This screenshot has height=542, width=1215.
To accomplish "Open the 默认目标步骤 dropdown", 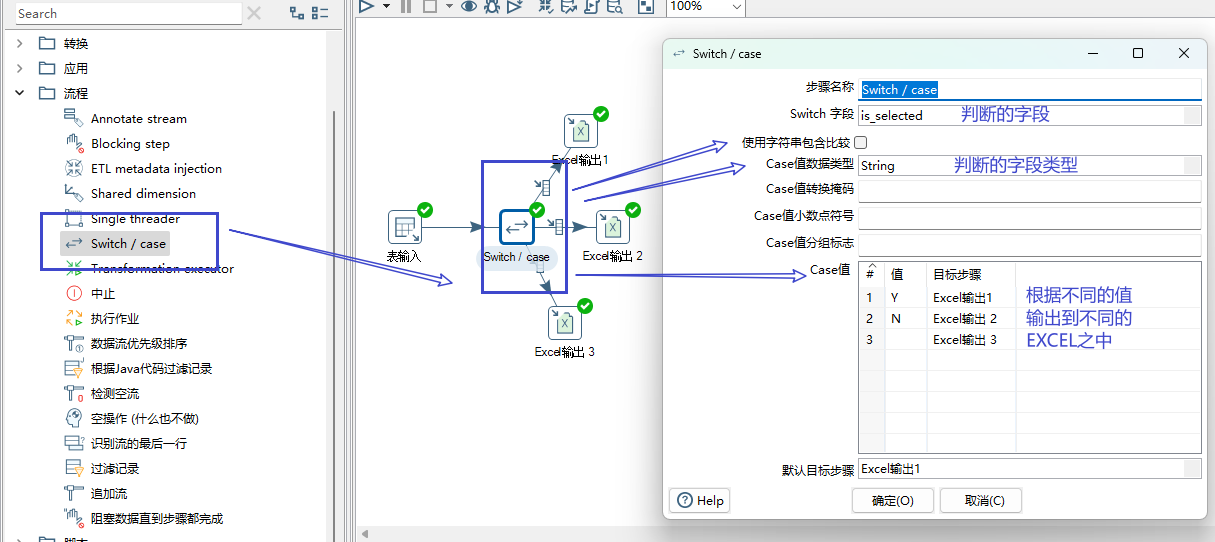I will (1191, 469).
